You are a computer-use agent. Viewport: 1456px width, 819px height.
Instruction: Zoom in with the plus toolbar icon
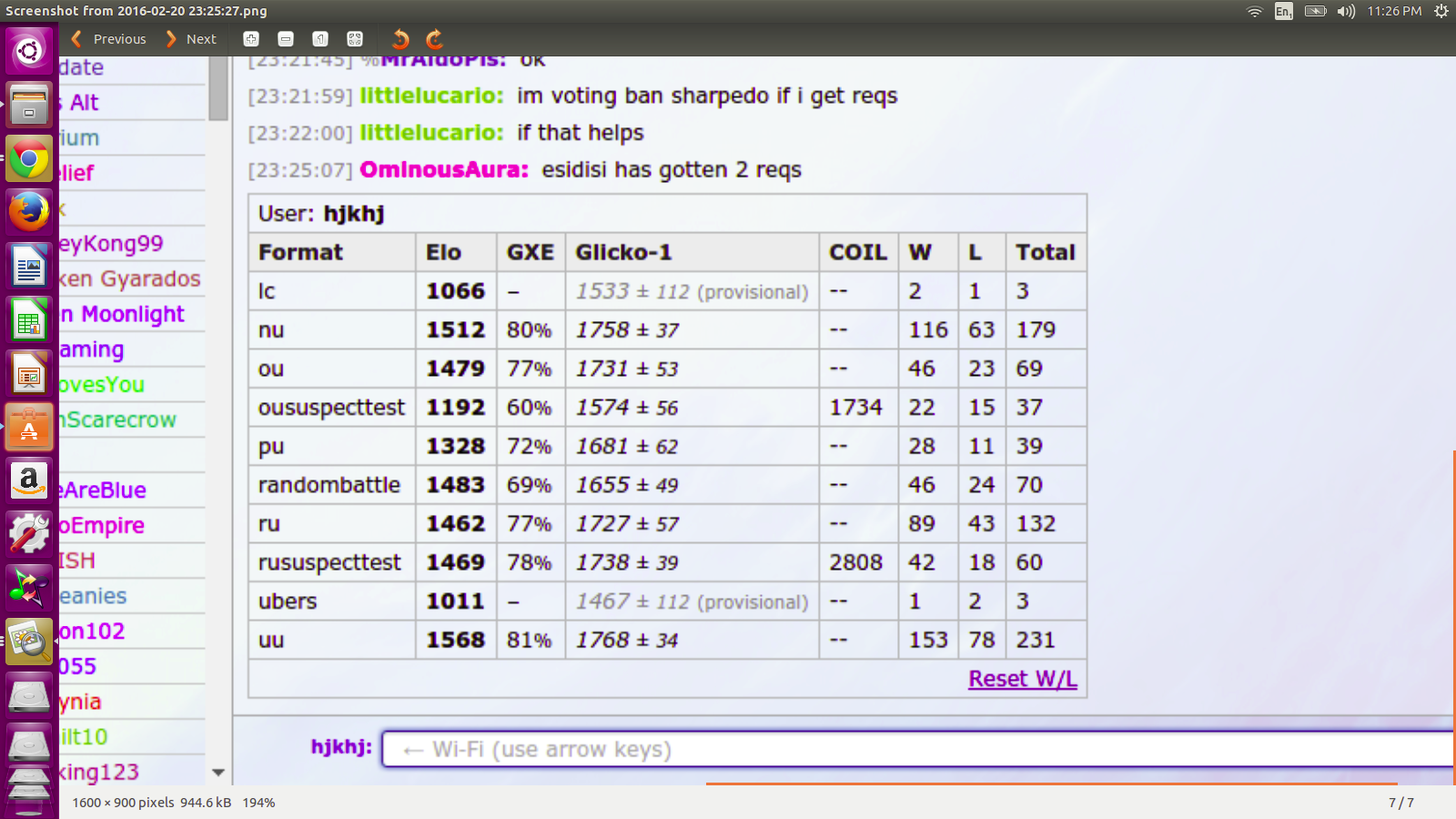[x=251, y=39]
